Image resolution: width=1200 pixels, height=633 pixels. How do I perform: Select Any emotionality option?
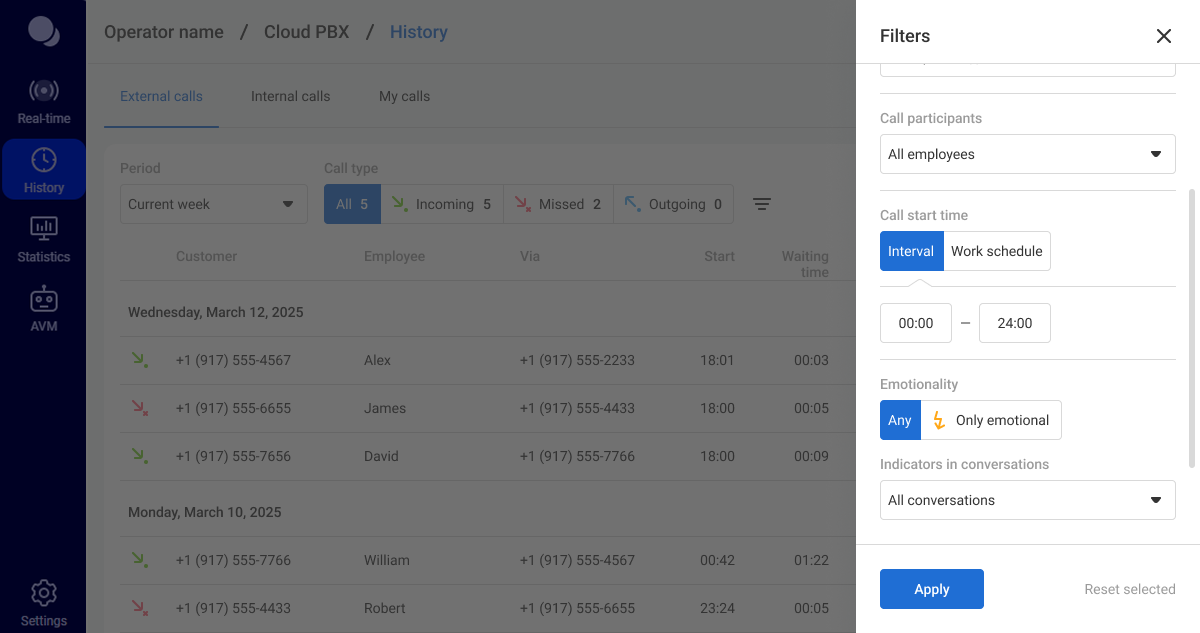(900, 420)
